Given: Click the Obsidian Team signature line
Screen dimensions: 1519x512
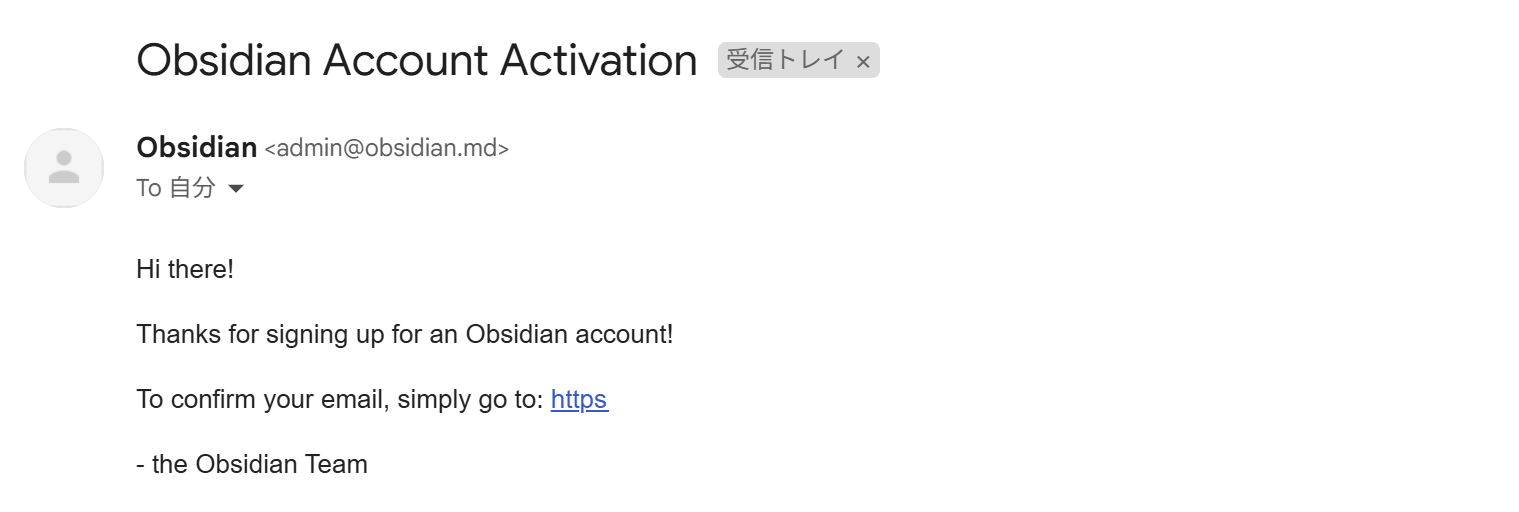Looking at the screenshot, I should pyautogui.click(x=252, y=464).
